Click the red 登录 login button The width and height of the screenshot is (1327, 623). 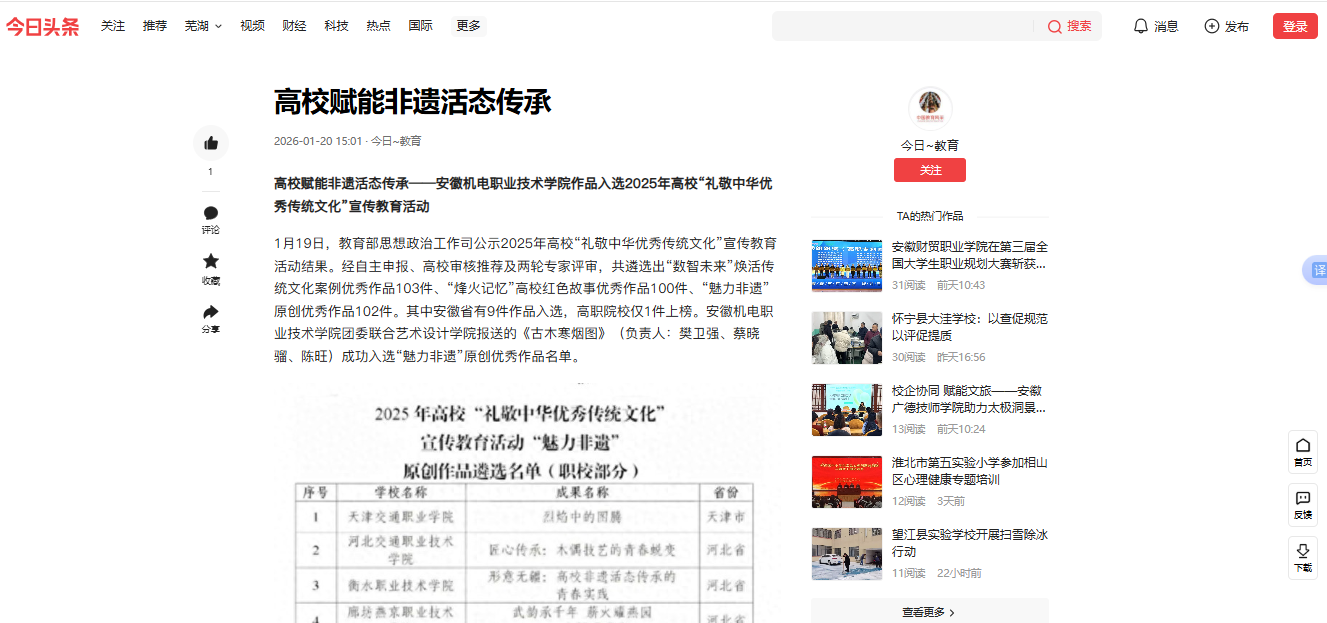1295,26
